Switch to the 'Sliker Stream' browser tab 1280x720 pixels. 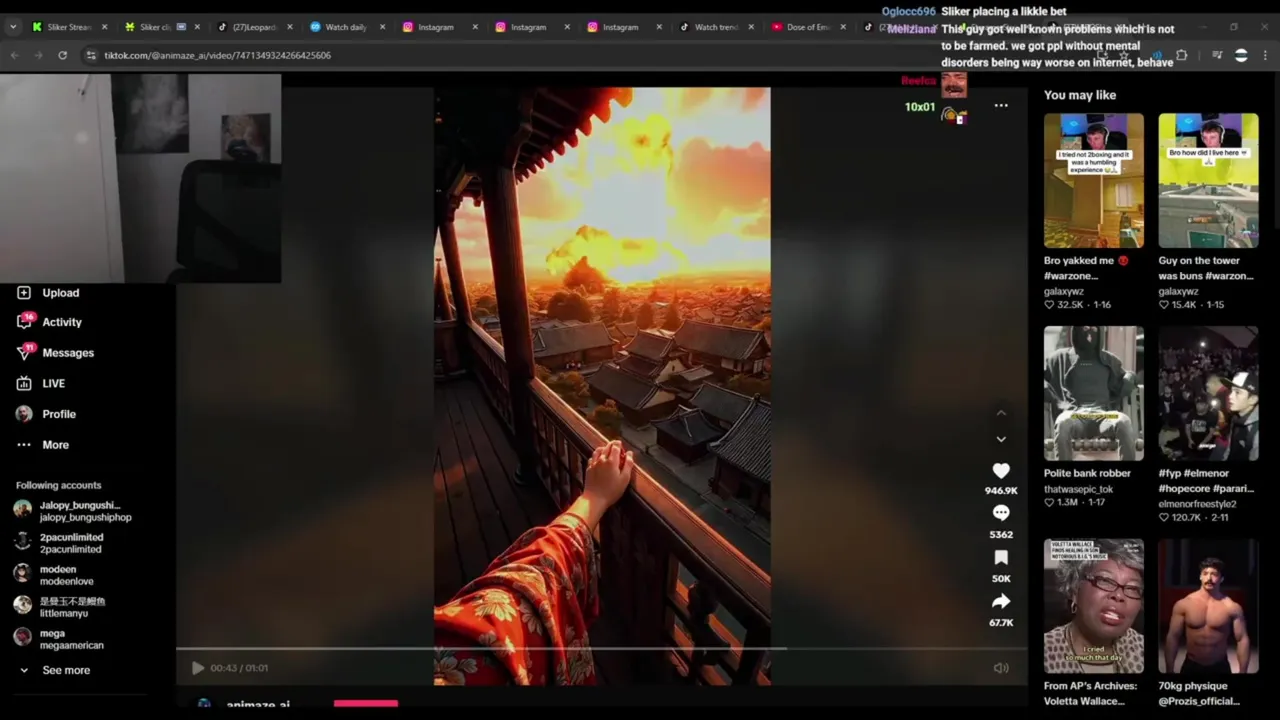pos(68,27)
